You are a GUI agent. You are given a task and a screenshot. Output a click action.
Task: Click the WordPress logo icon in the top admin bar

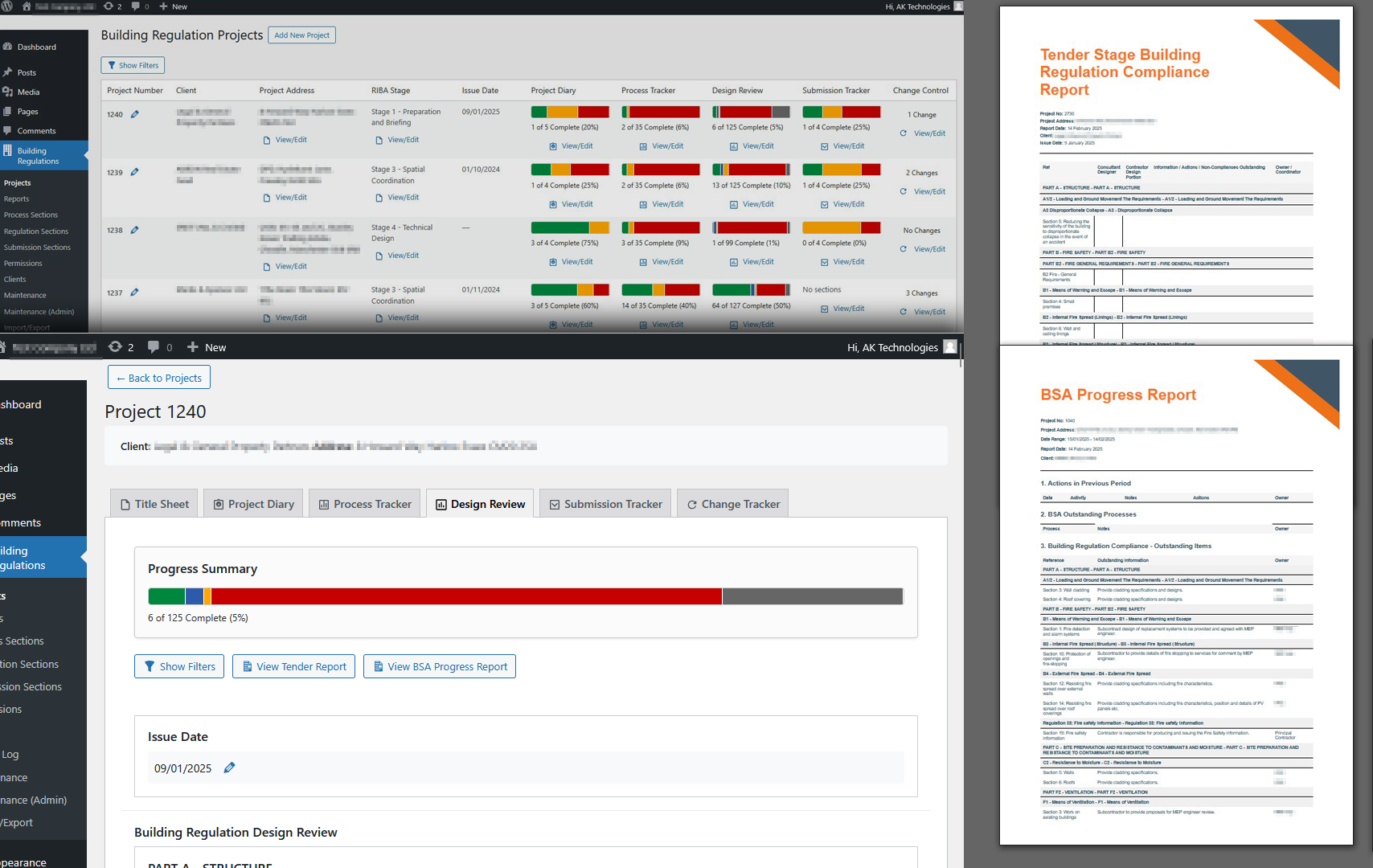[7, 6]
